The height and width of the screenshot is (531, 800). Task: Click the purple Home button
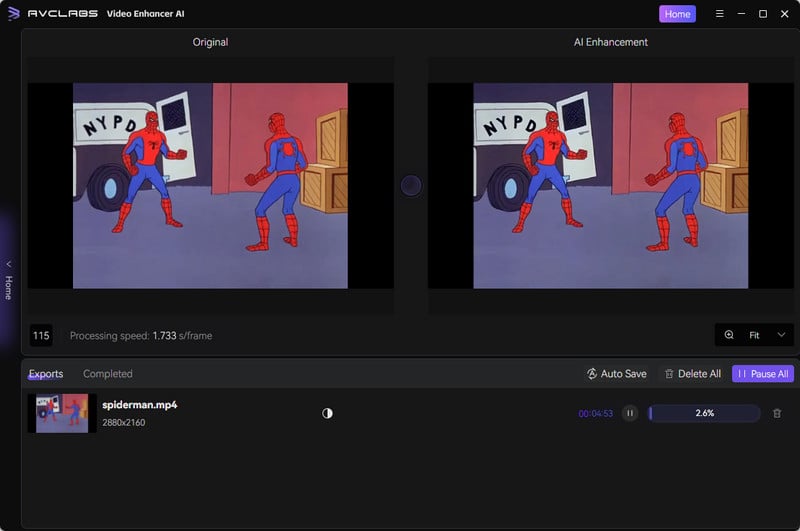(x=677, y=14)
